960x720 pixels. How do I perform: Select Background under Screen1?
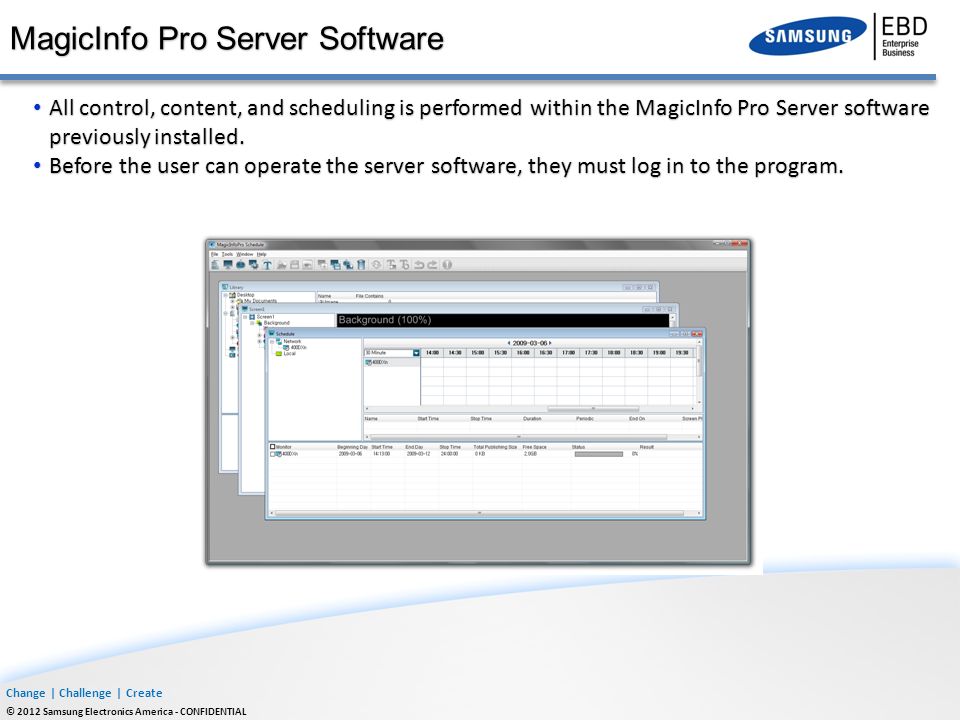click(277, 323)
